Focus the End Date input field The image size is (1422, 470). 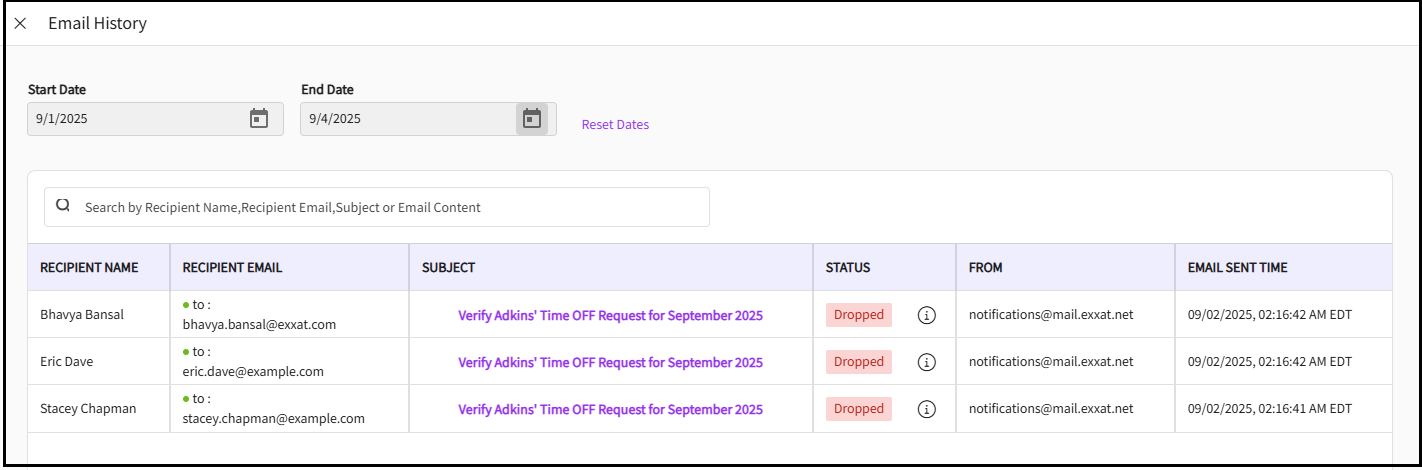tap(405, 119)
